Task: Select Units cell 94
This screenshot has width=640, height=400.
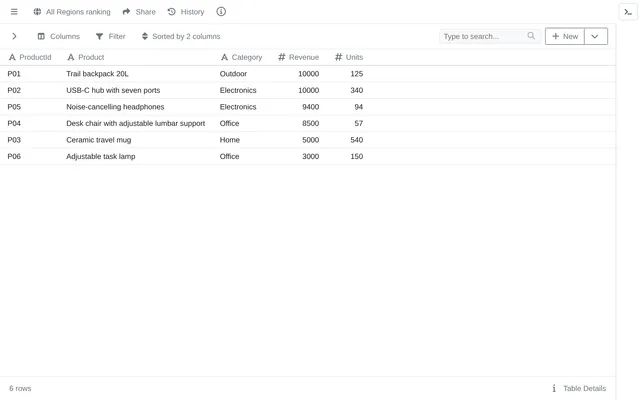Action: click(358, 107)
